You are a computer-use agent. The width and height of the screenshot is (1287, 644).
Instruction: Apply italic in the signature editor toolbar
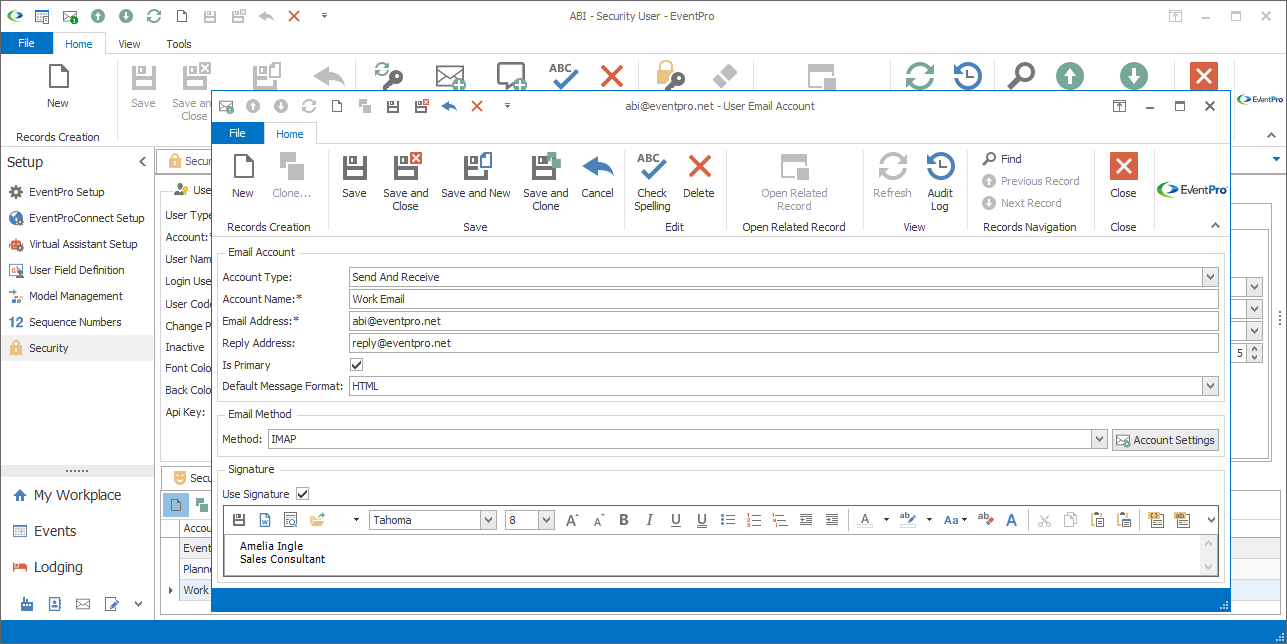pos(650,520)
